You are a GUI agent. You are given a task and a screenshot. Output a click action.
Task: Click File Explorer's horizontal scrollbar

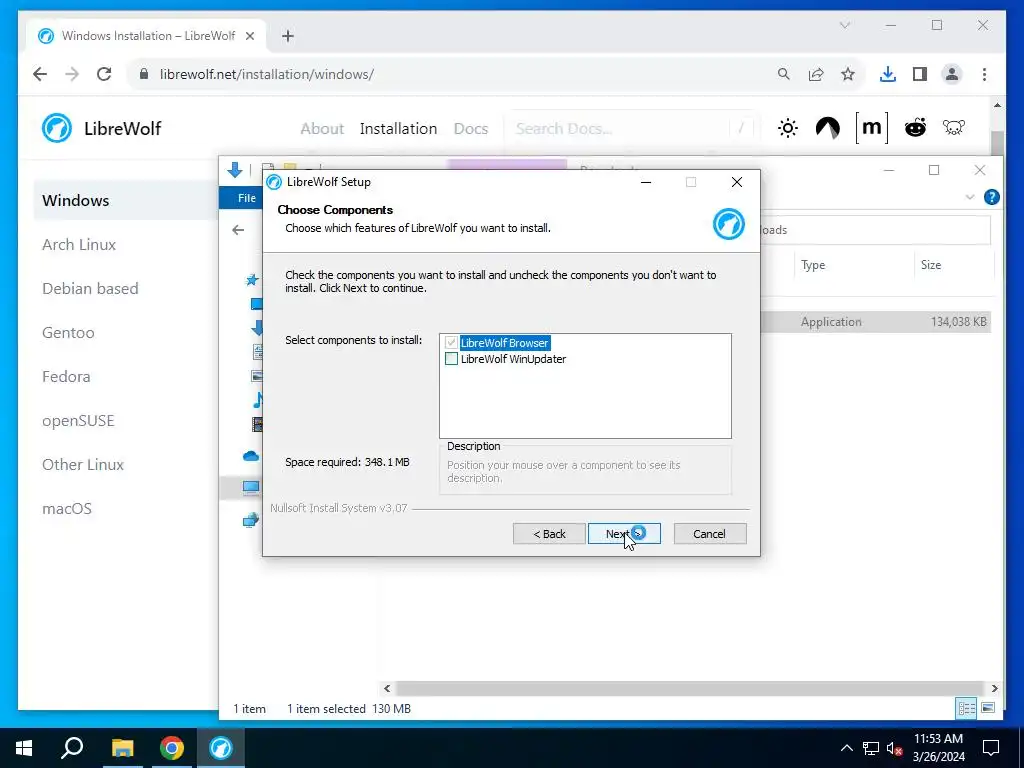[689, 688]
